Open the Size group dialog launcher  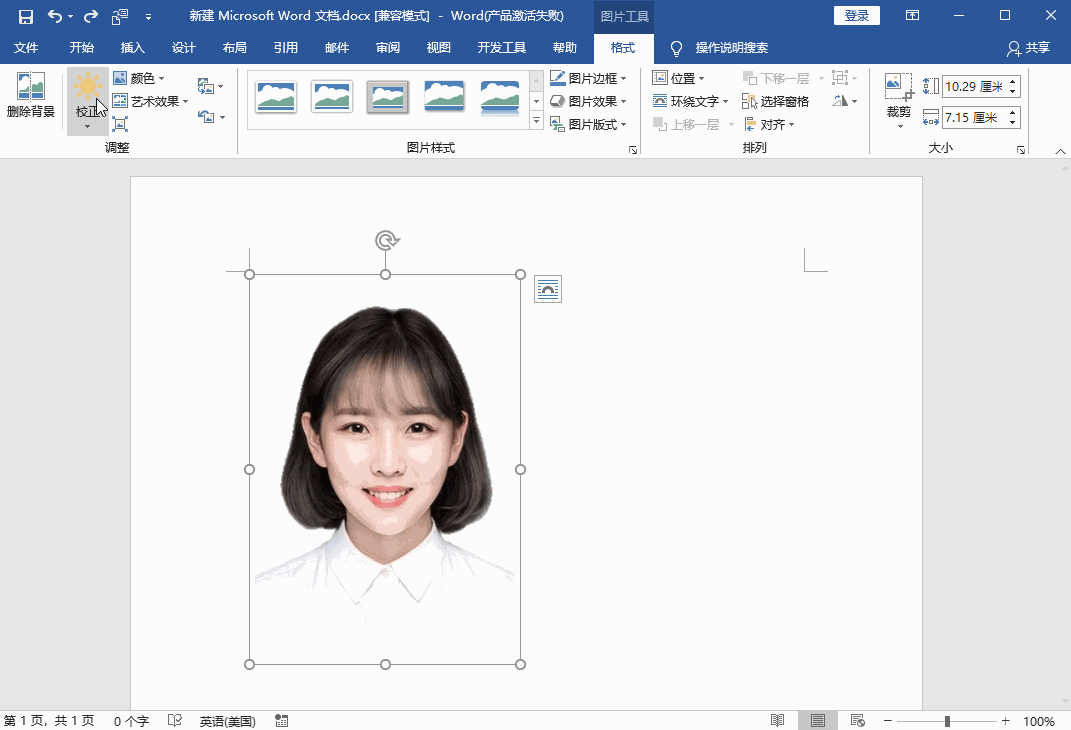pyautogui.click(x=1020, y=150)
